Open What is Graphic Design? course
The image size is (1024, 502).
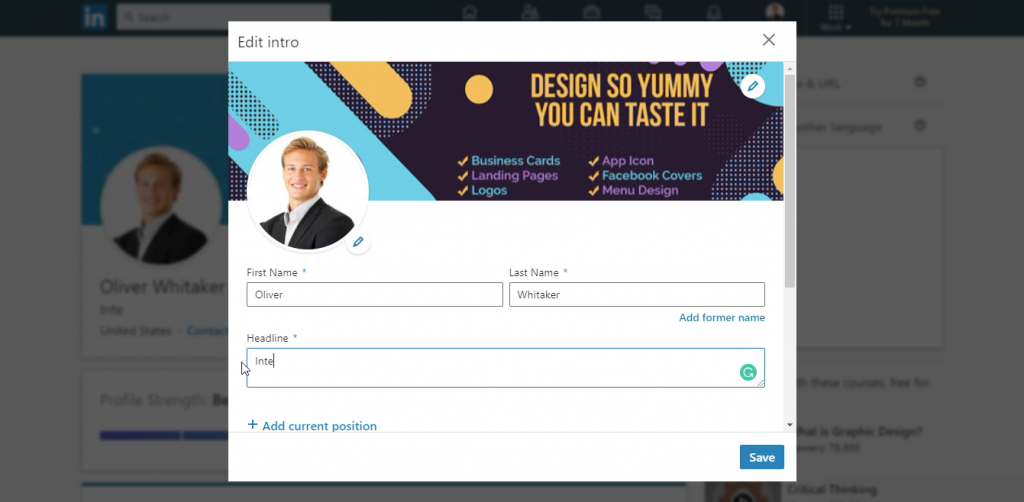click(x=859, y=432)
